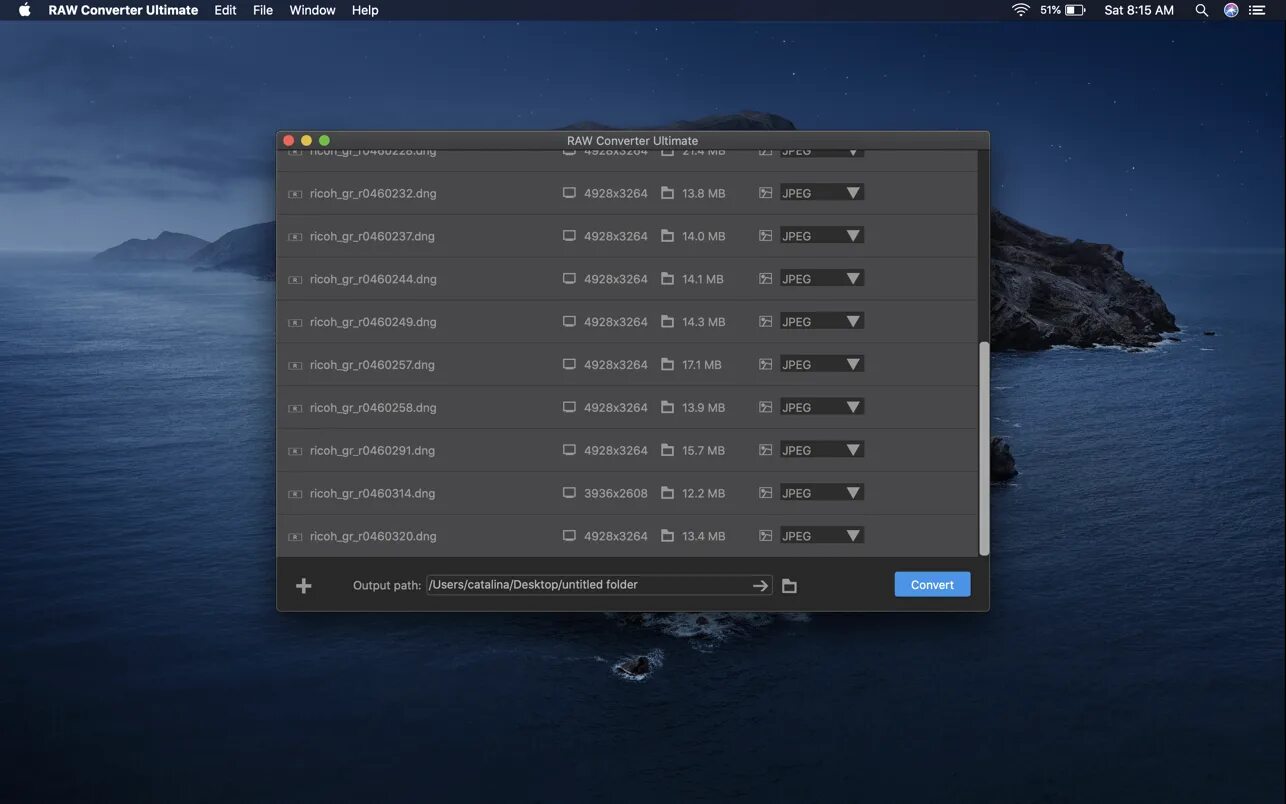Screen dimensions: 1286x804
Task: Click format image icon in ricoh_gr_r0460291.dng row
Action: point(765,450)
